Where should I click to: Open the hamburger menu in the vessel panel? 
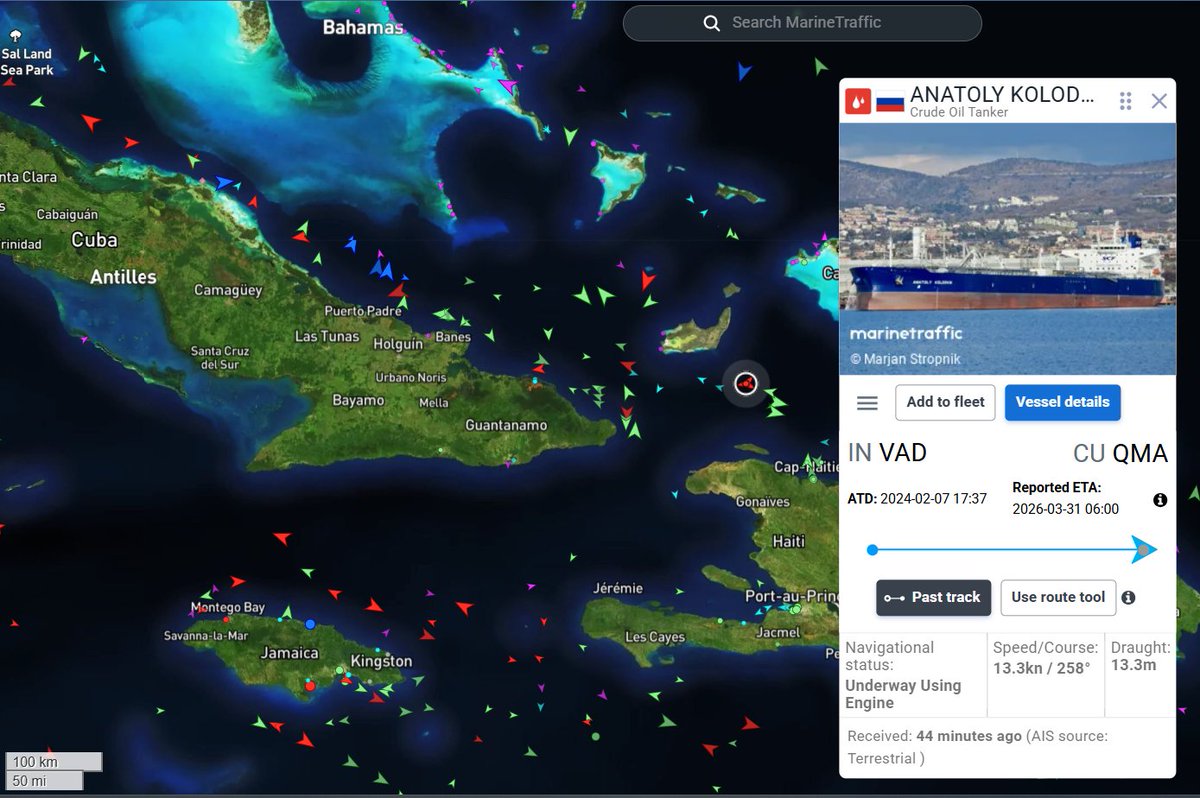click(x=866, y=402)
